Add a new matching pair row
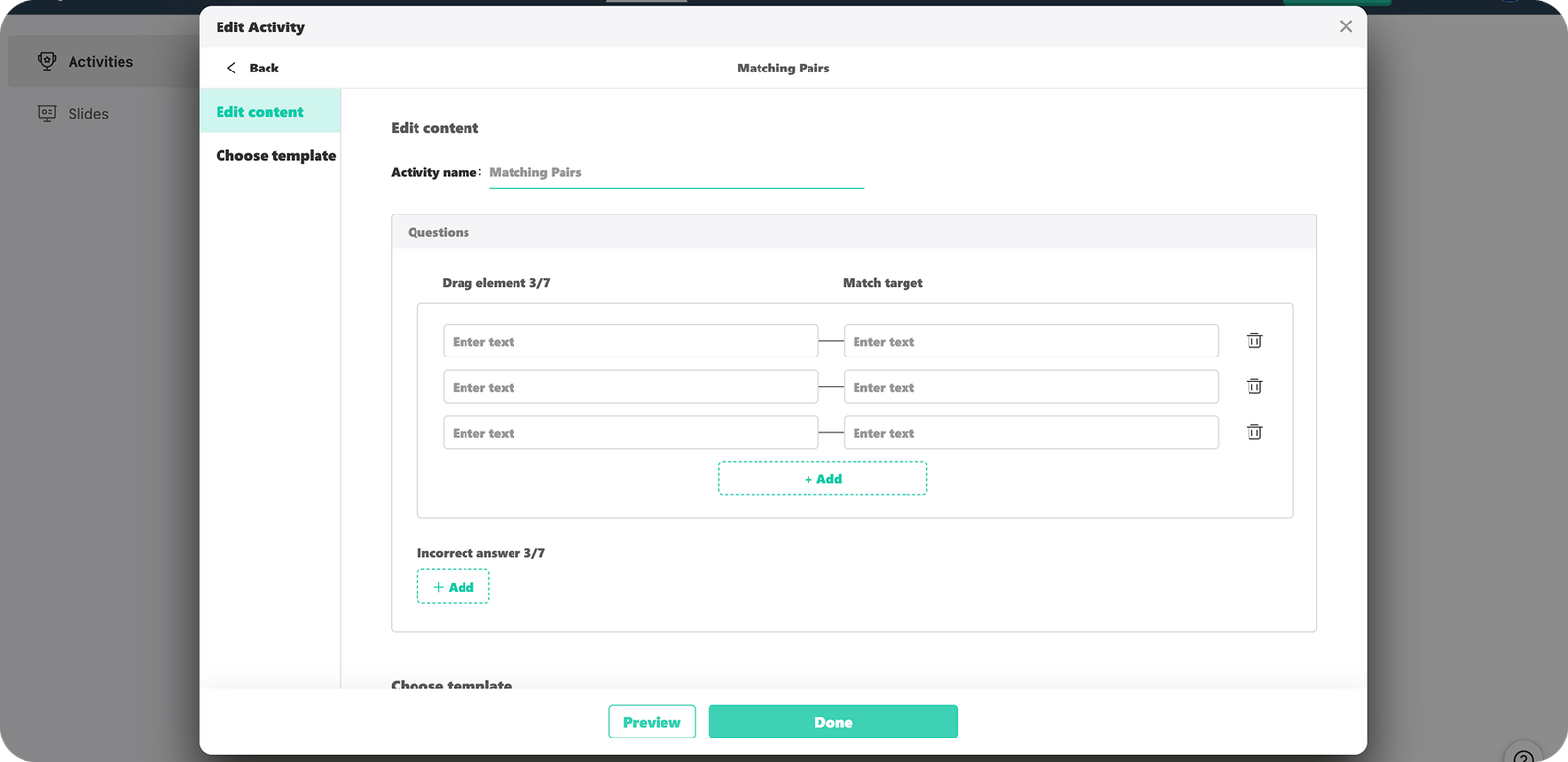Screen dimensions: 1568x762 [822, 479]
